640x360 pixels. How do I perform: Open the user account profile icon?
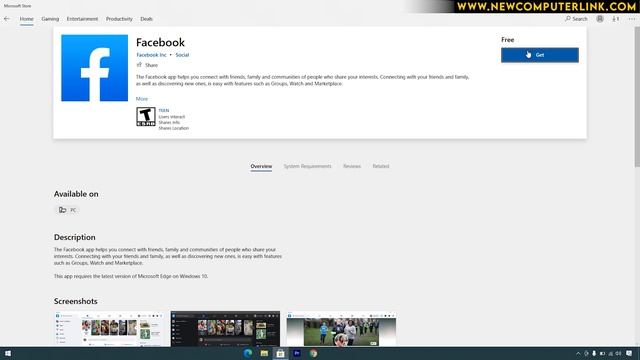click(600, 19)
